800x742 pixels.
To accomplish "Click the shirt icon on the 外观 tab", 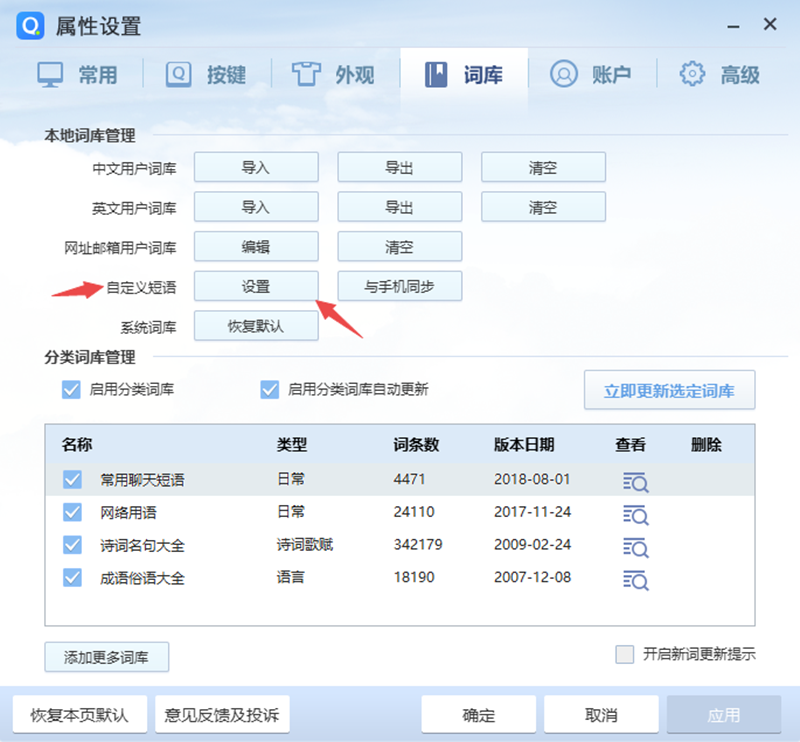I will tap(305, 73).
